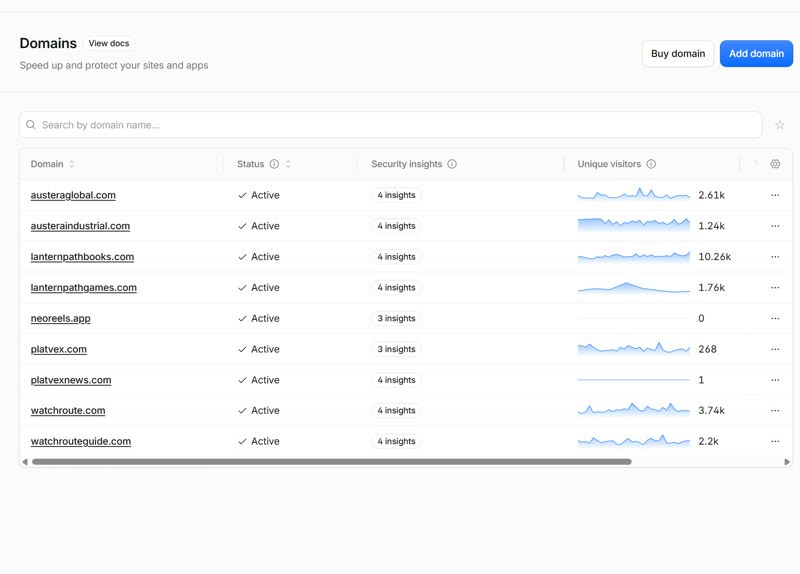Click the 1.76k visitors value
This screenshot has height=574, width=800.
[711, 287]
